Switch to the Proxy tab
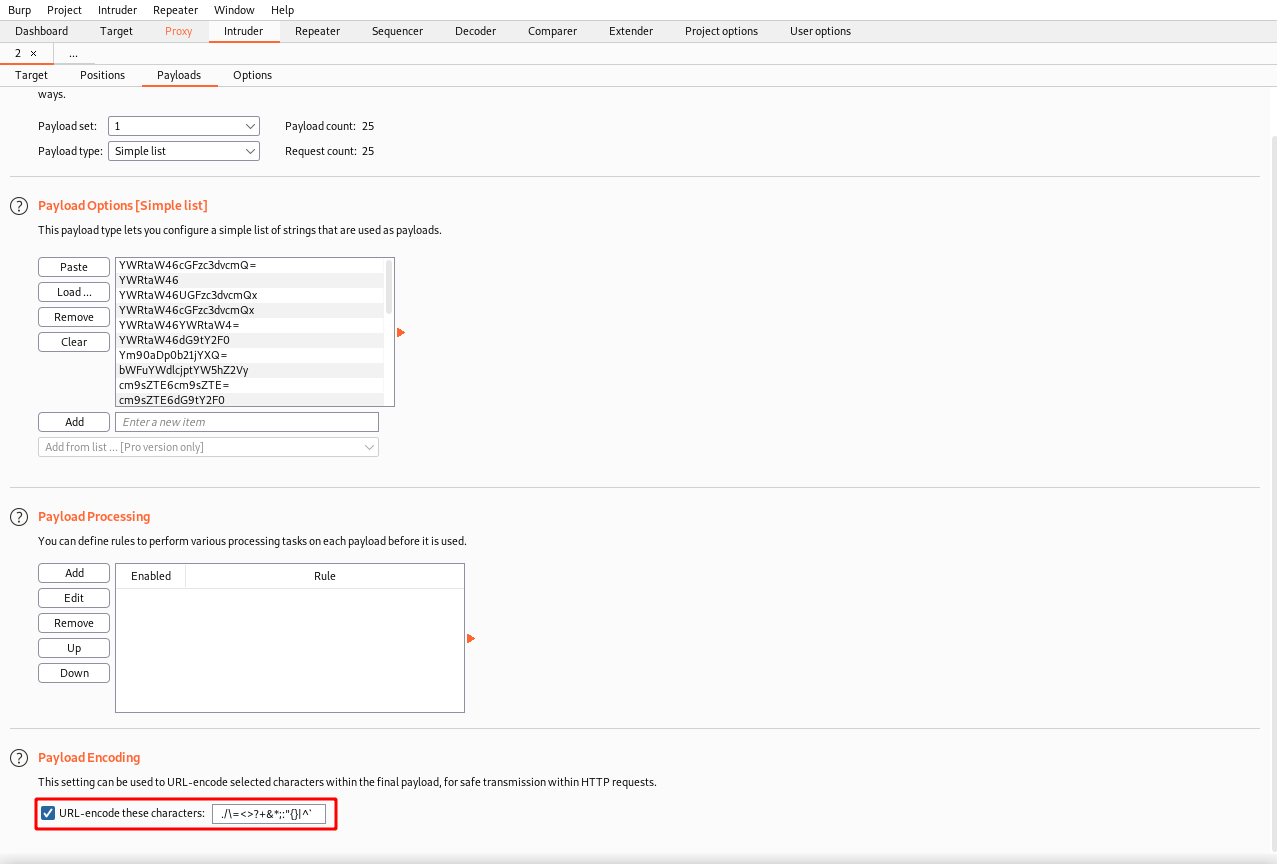The width and height of the screenshot is (1277, 864). (x=179, y=31)
